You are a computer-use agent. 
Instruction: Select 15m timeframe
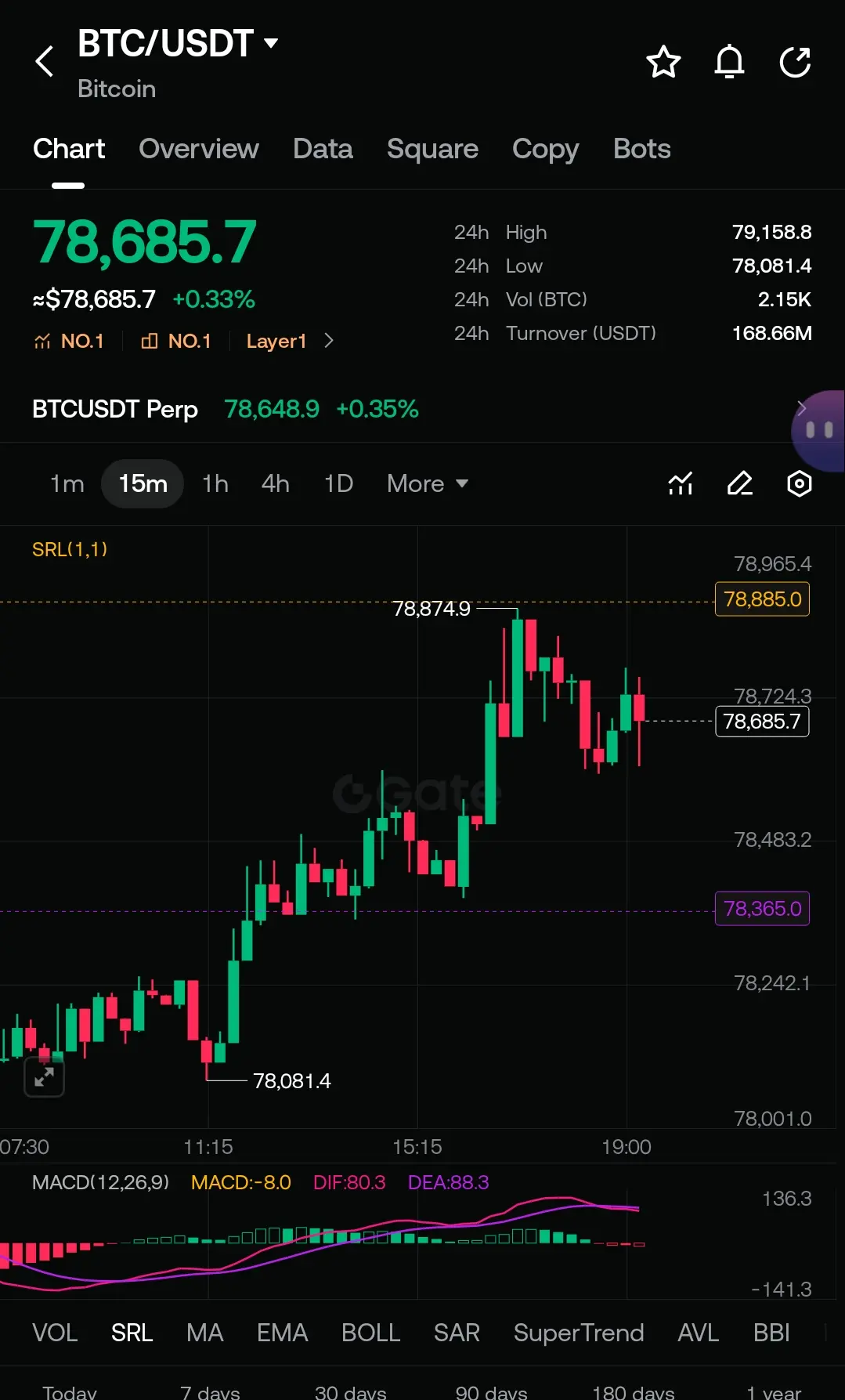[143, 483]
